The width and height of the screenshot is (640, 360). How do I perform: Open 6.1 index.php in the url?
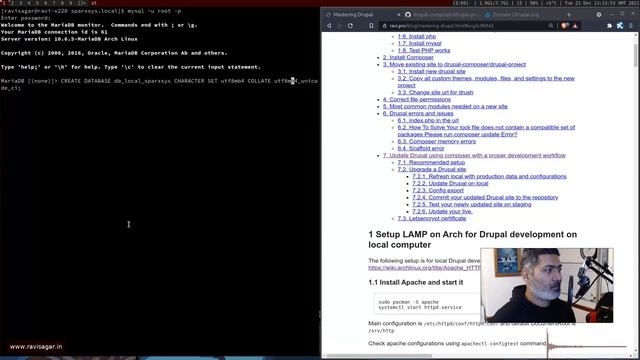[428, 120]
